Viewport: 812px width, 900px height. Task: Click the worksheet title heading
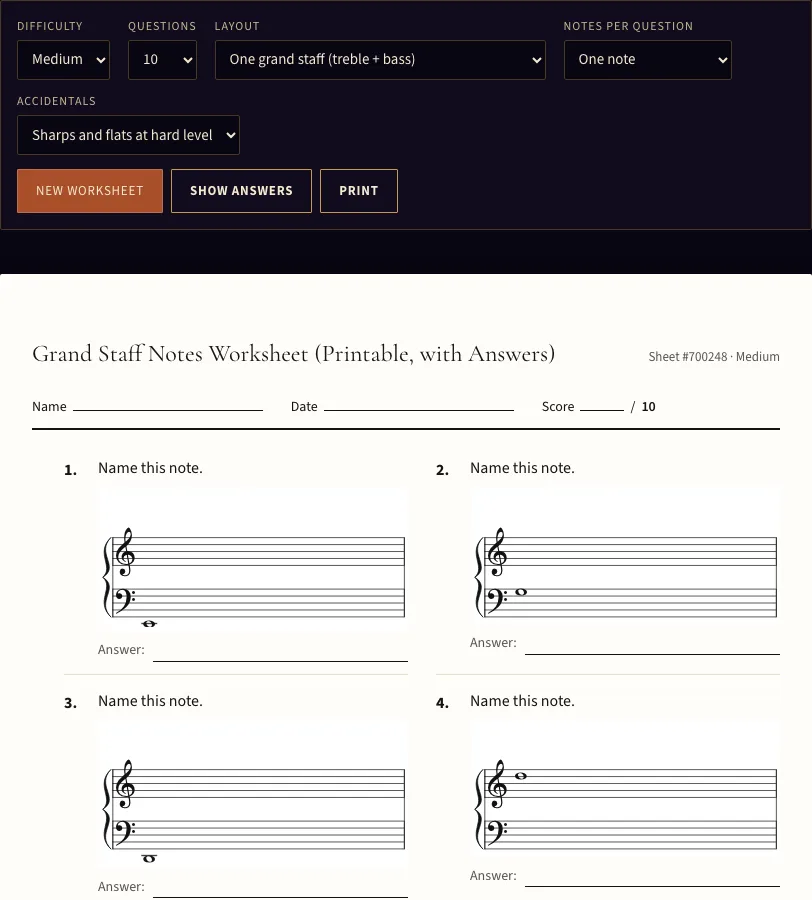(293, 354)
